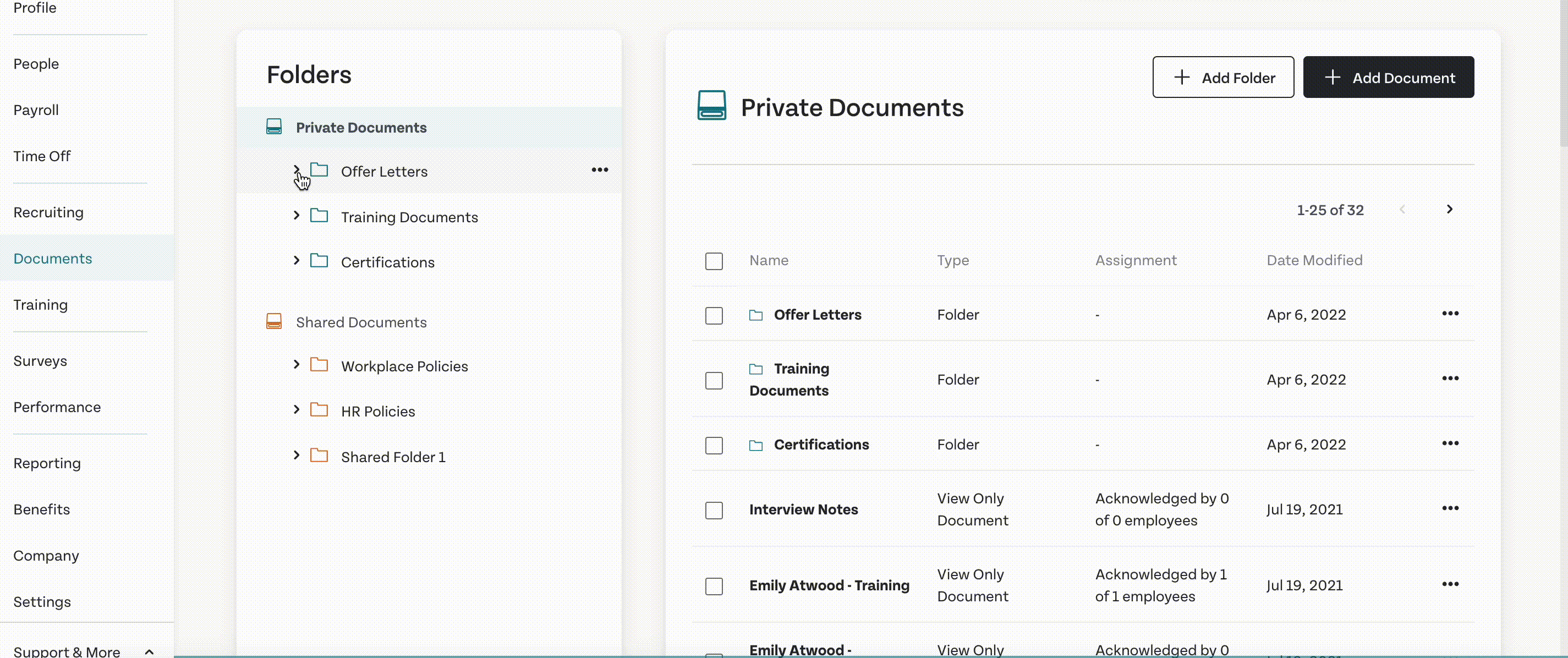Select HR Policies in the folder tree

378,412
